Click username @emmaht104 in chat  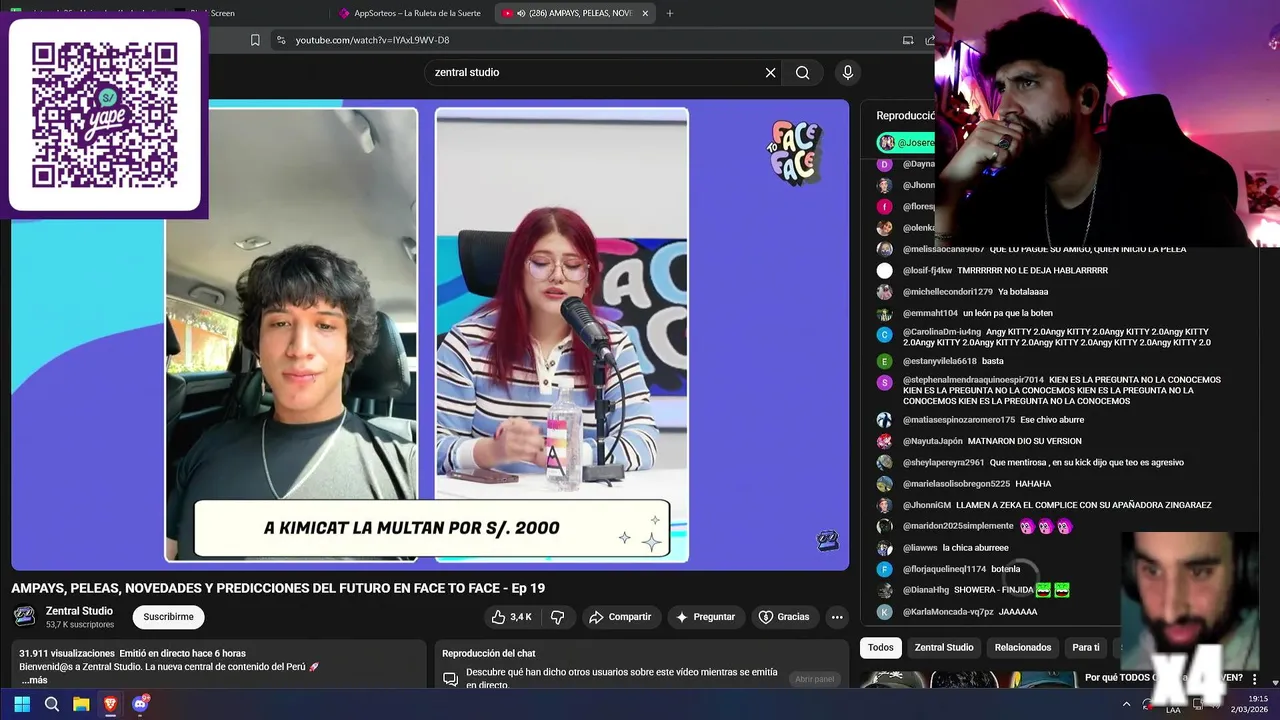pos(930,313)
